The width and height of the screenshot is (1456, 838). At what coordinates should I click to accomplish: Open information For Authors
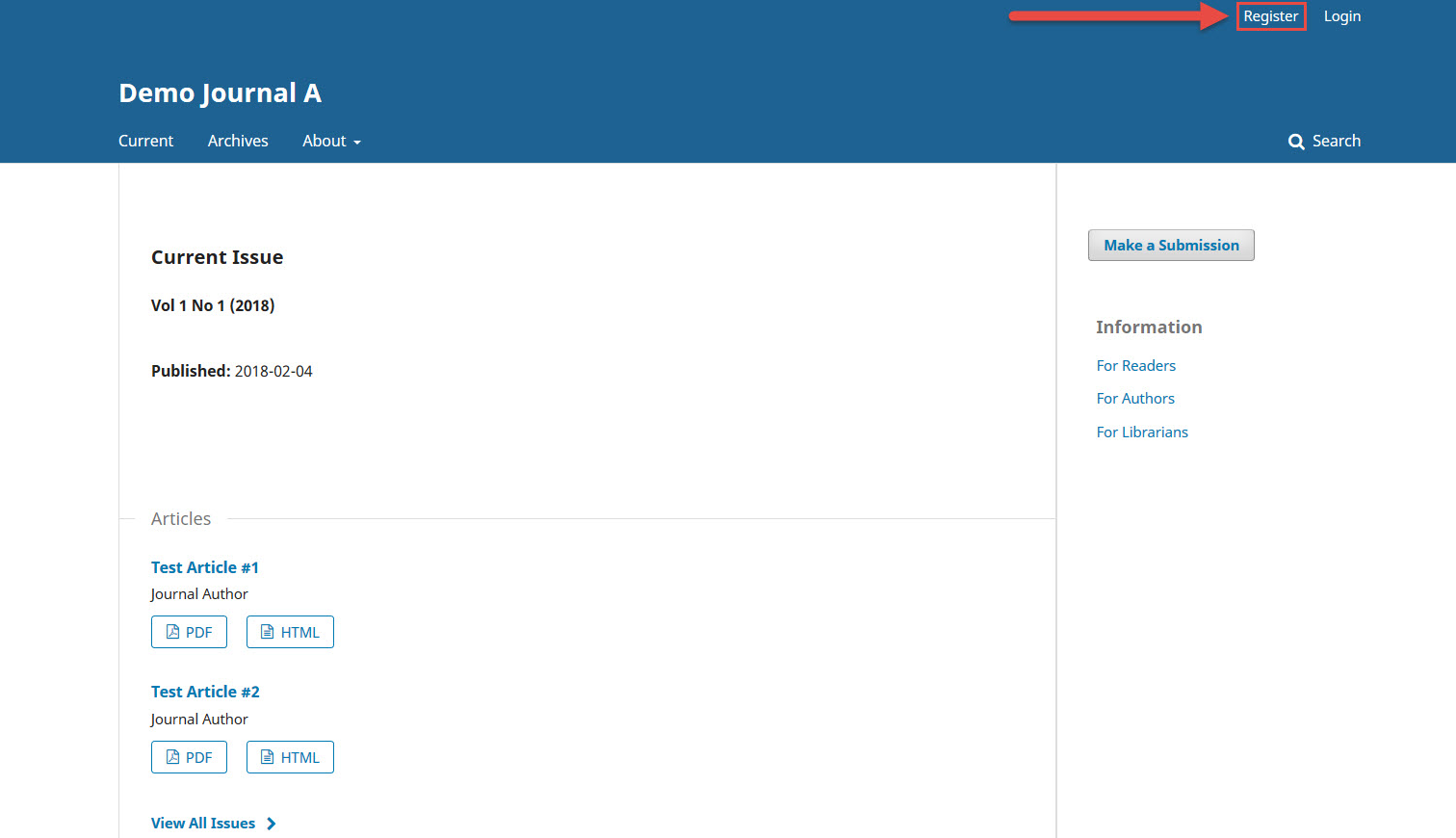(1135, 398)
